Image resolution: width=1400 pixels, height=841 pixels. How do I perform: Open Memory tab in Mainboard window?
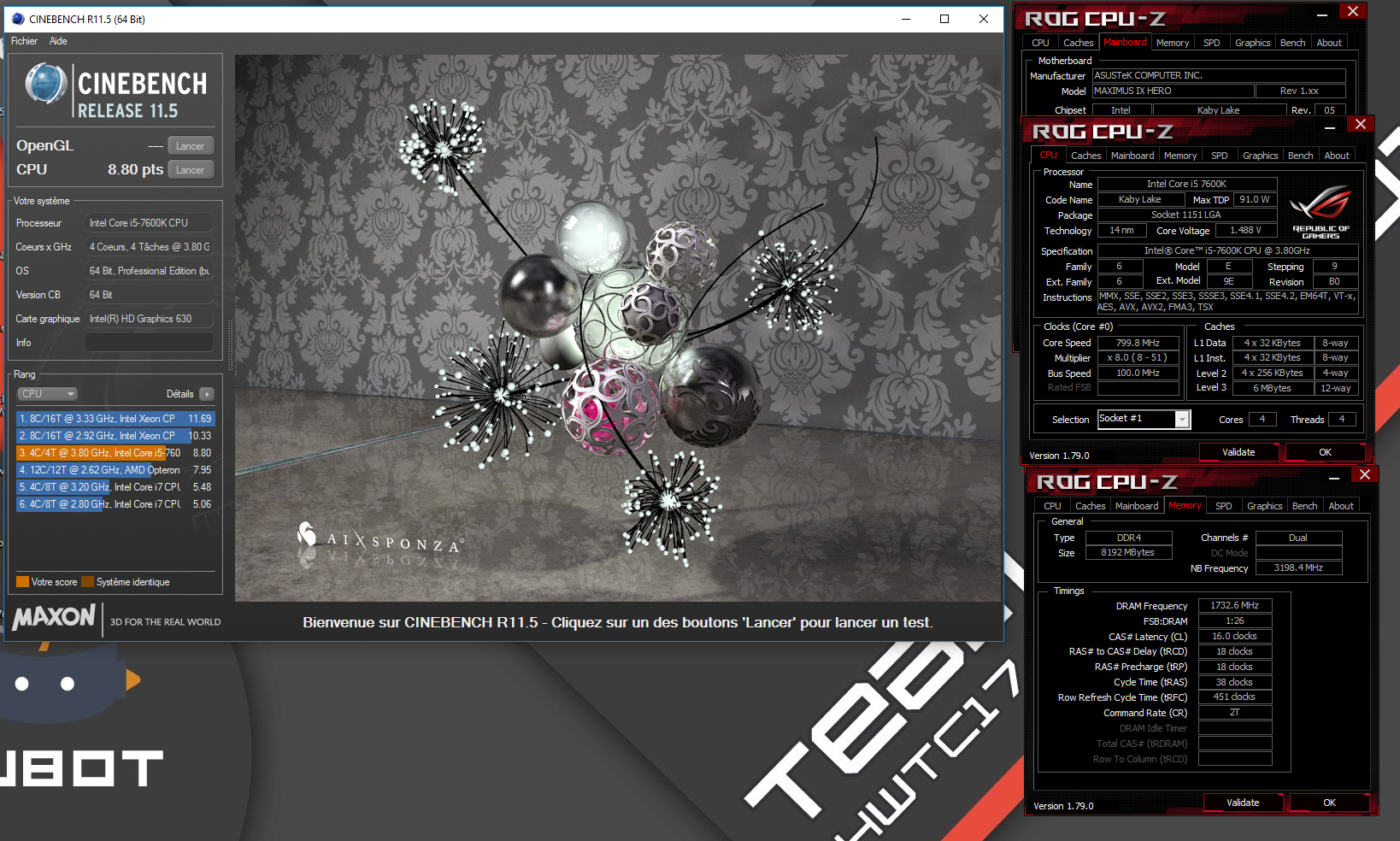1173,43
